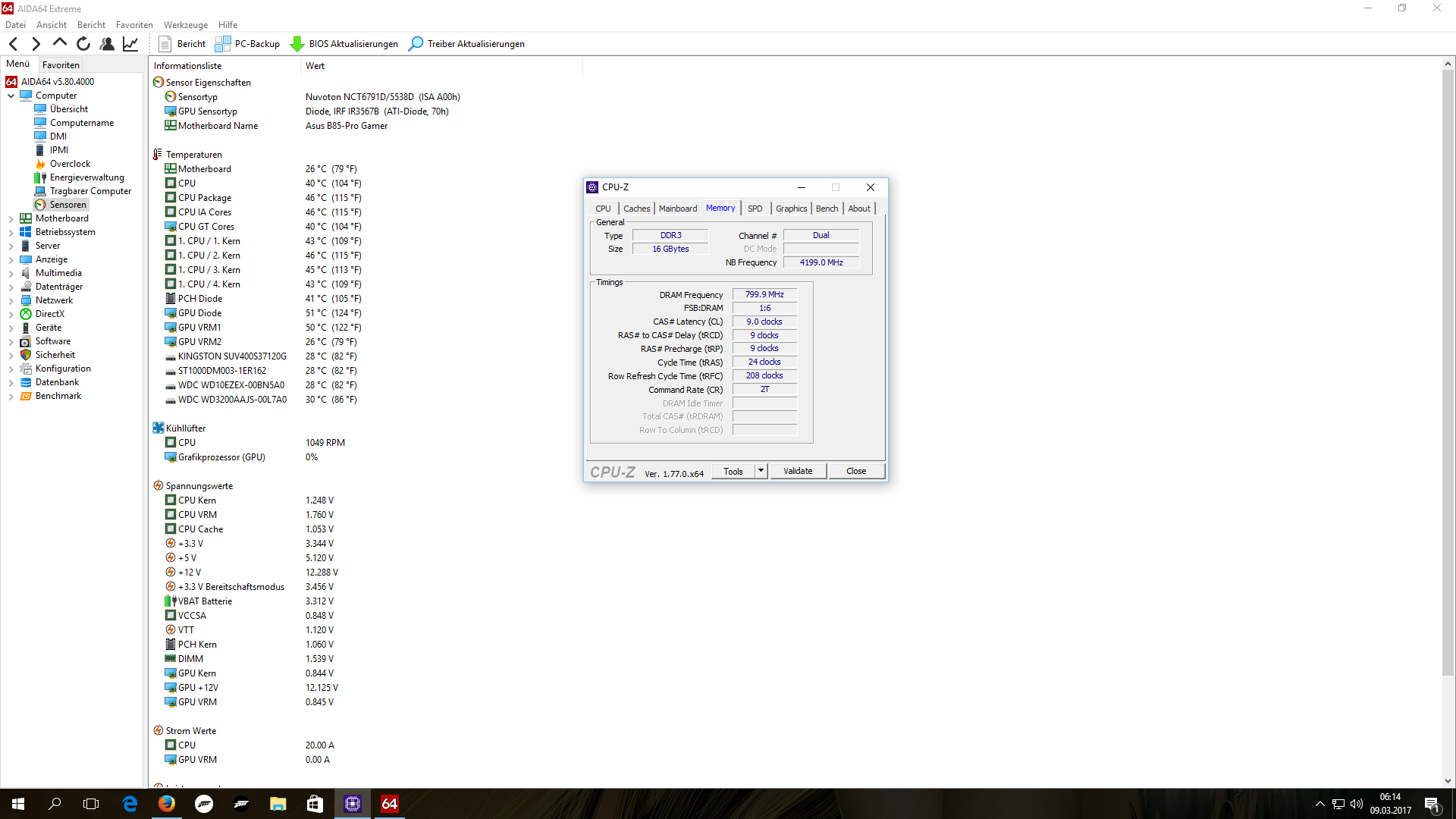The image size is (1456, 819).
Task: Switch to the Graphics tab in CPU-Z
Action: click(x=791, y=209)
